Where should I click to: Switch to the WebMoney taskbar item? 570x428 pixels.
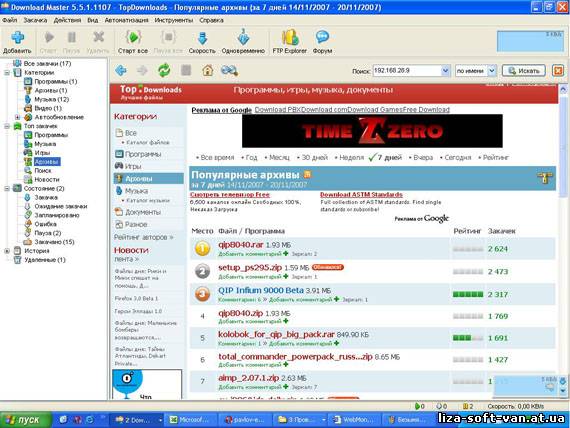354,420
